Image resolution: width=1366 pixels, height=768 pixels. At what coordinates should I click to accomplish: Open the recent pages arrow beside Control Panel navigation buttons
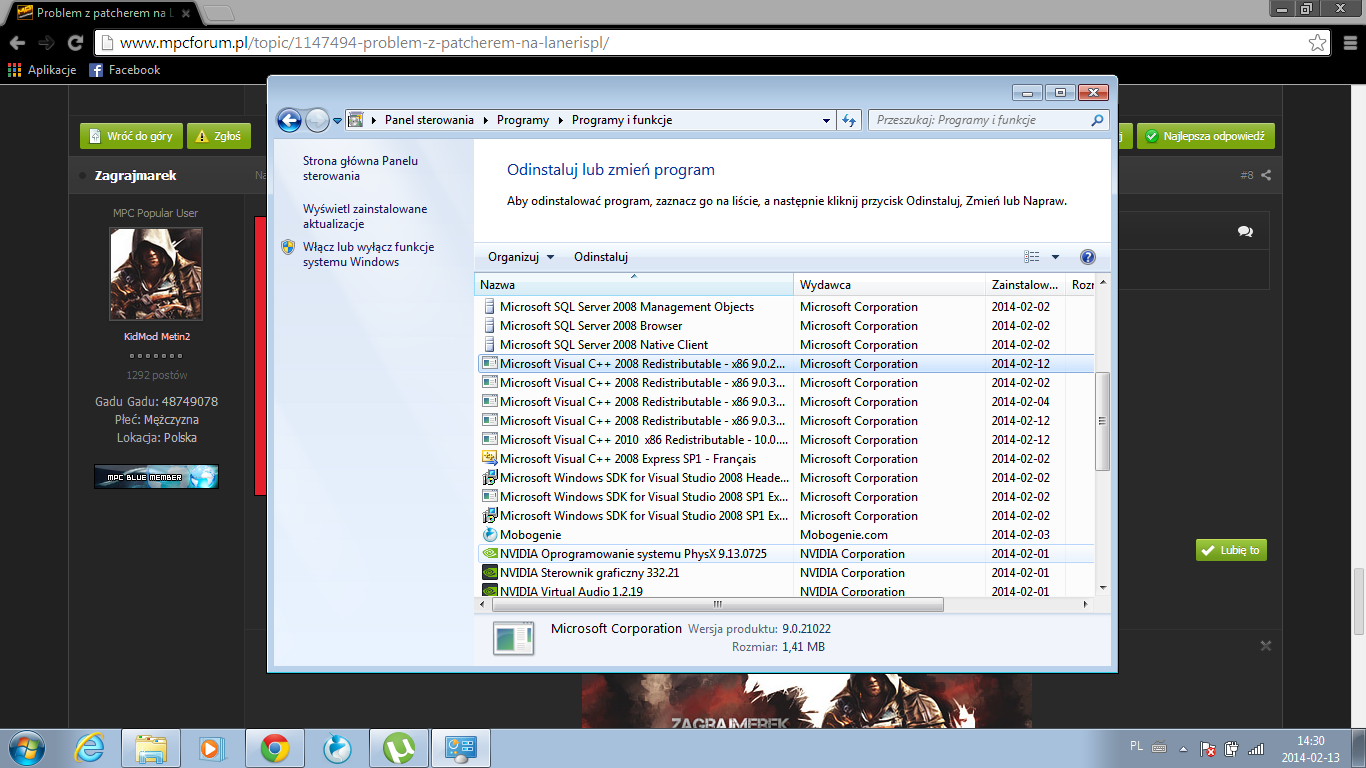click(338, 121)
